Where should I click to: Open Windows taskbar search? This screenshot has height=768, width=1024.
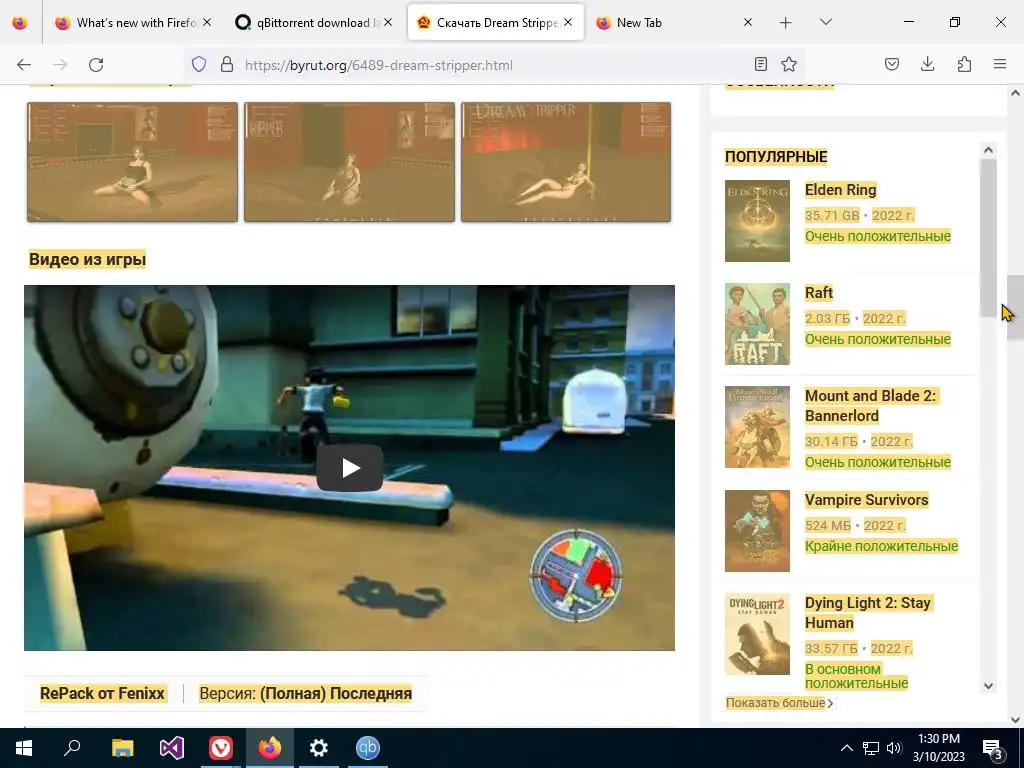point(72,748)
